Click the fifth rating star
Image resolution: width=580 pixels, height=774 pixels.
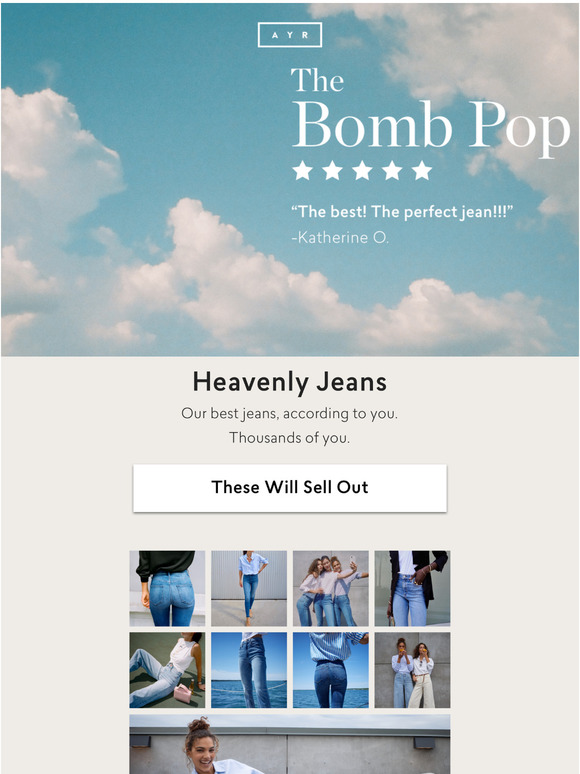[x=422, y=170]
